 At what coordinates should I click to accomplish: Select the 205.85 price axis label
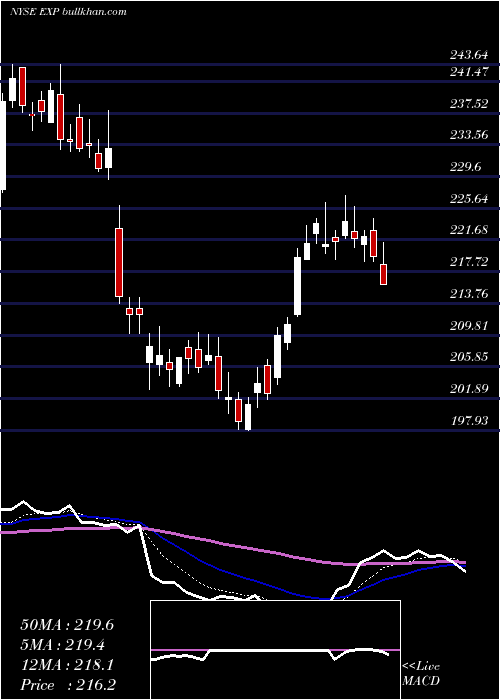pos(469,357)
